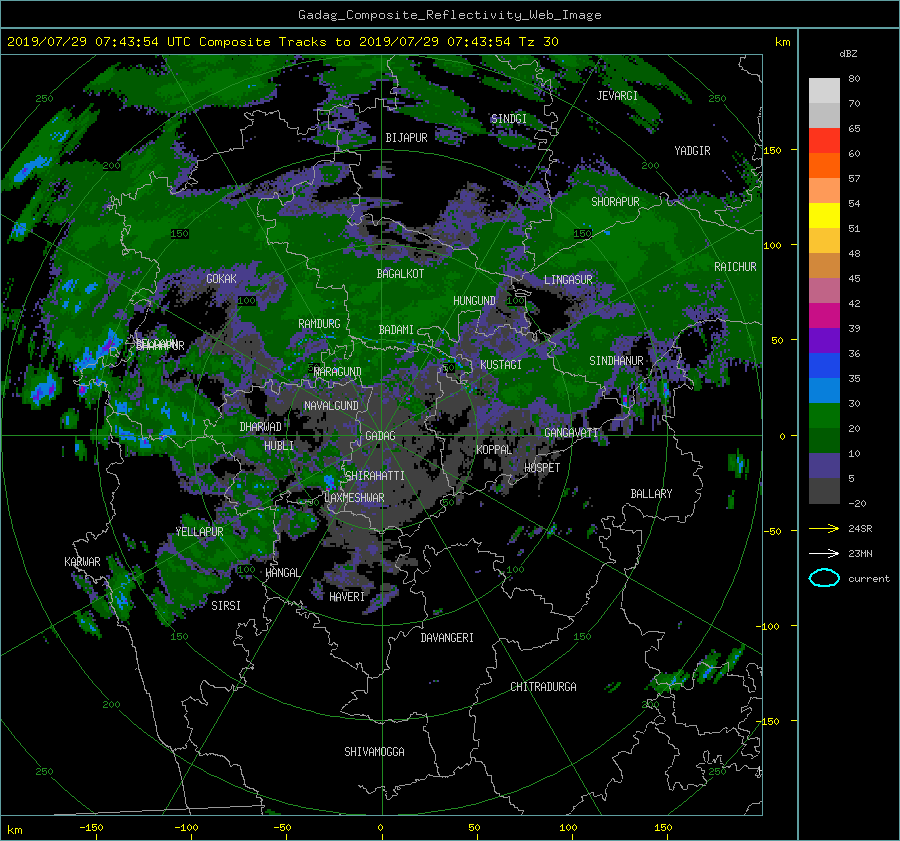Pick the purple 36-39 dBZ color swatch

pos(824,340)
